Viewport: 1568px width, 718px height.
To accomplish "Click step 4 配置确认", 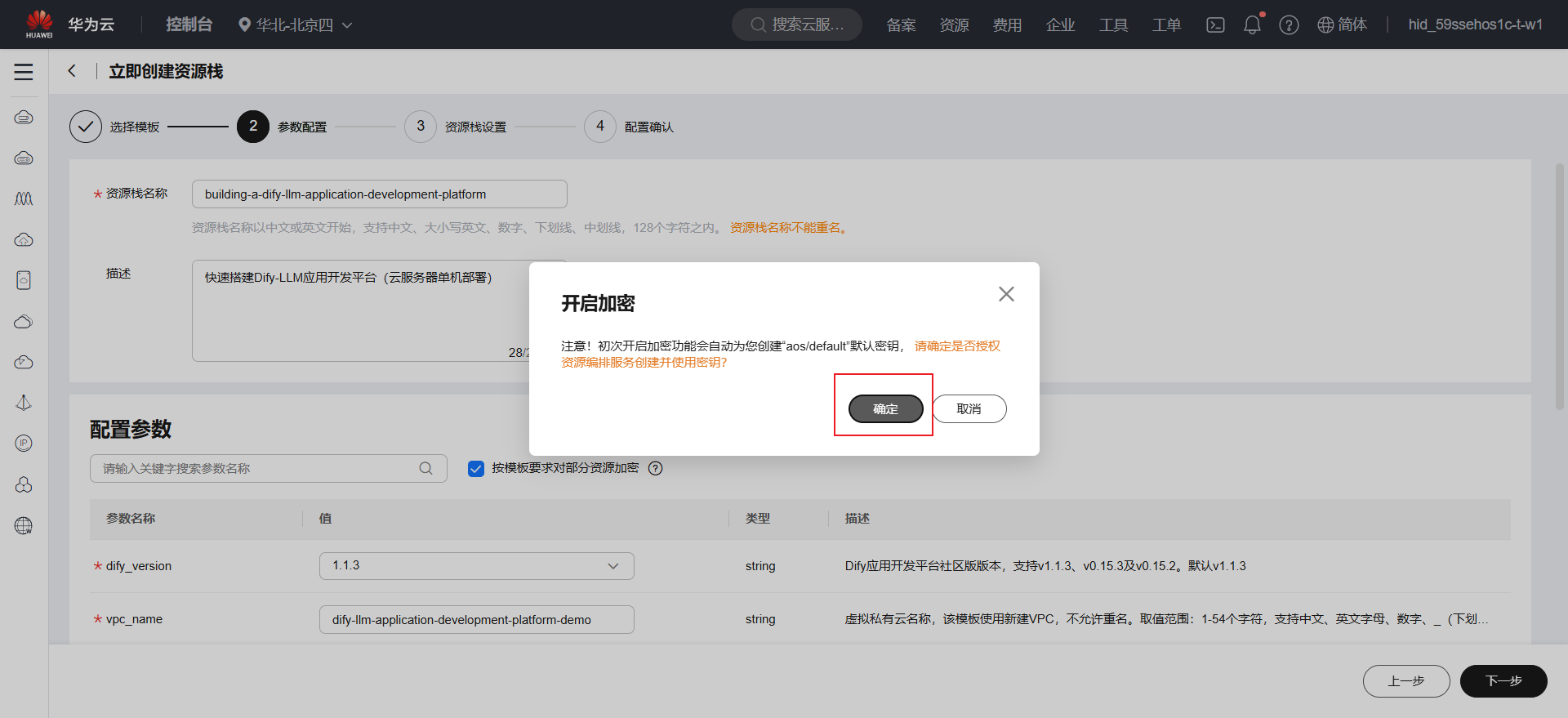I will pos(629,127).
